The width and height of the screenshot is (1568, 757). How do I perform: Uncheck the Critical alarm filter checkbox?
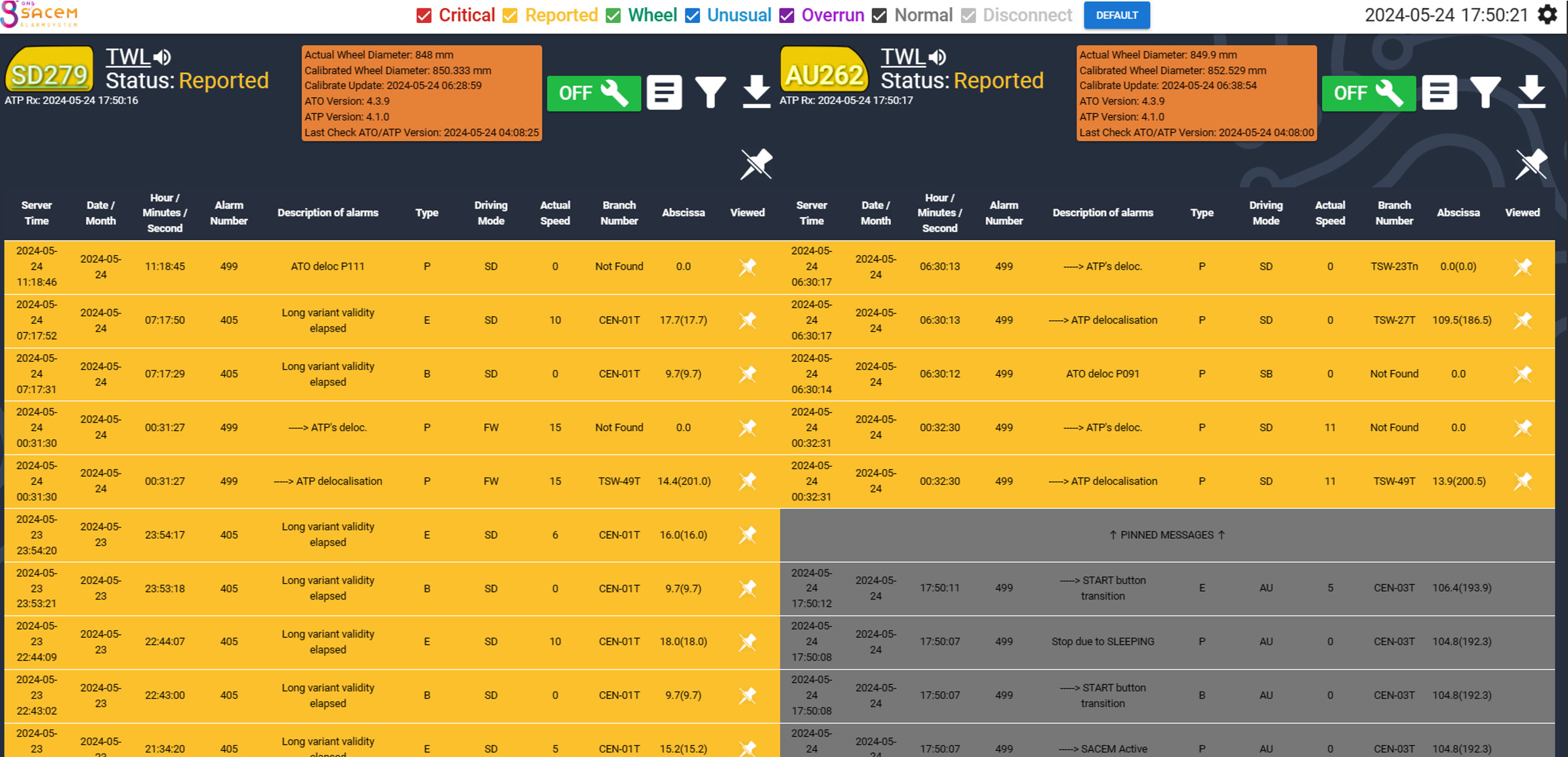[x=424, y=16]
